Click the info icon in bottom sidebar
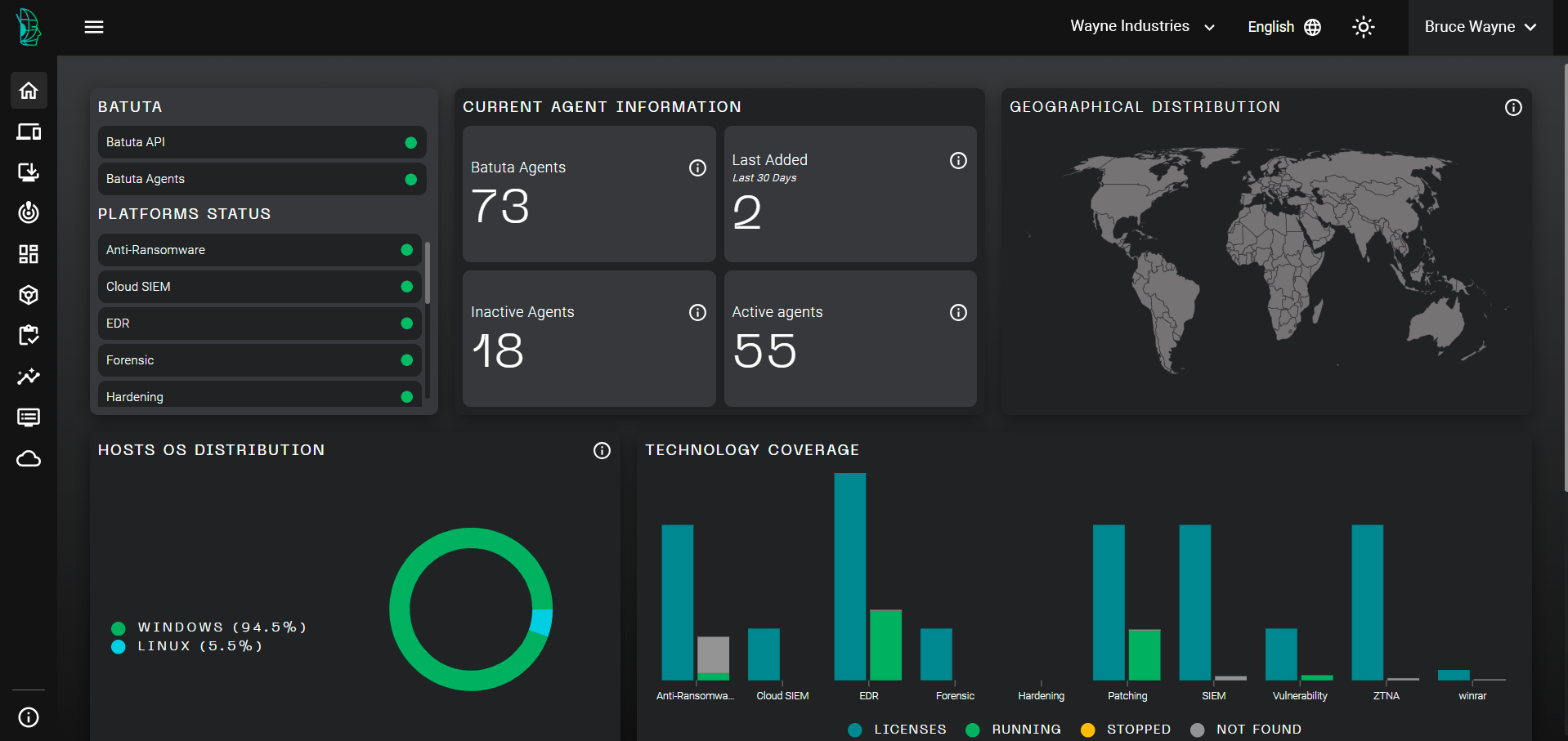The image size is (1568, 741). (x=29, y=717)
